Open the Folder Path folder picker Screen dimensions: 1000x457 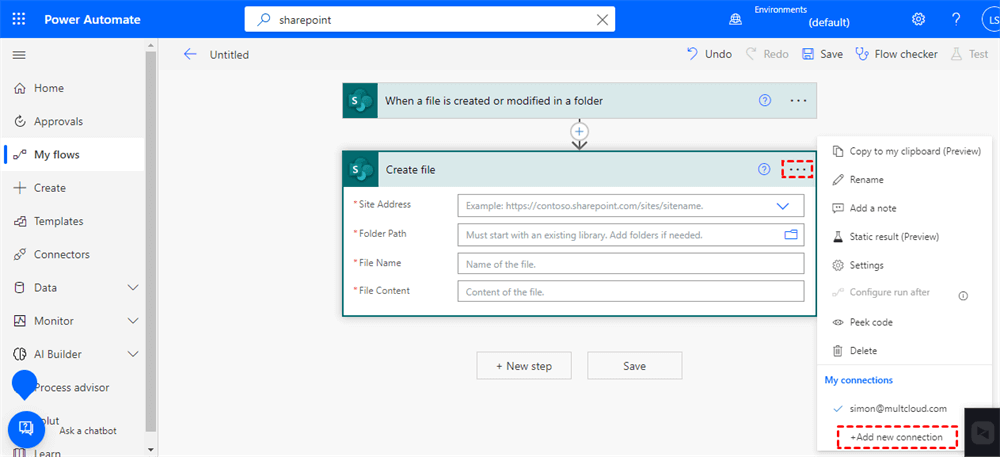(791, 235)
